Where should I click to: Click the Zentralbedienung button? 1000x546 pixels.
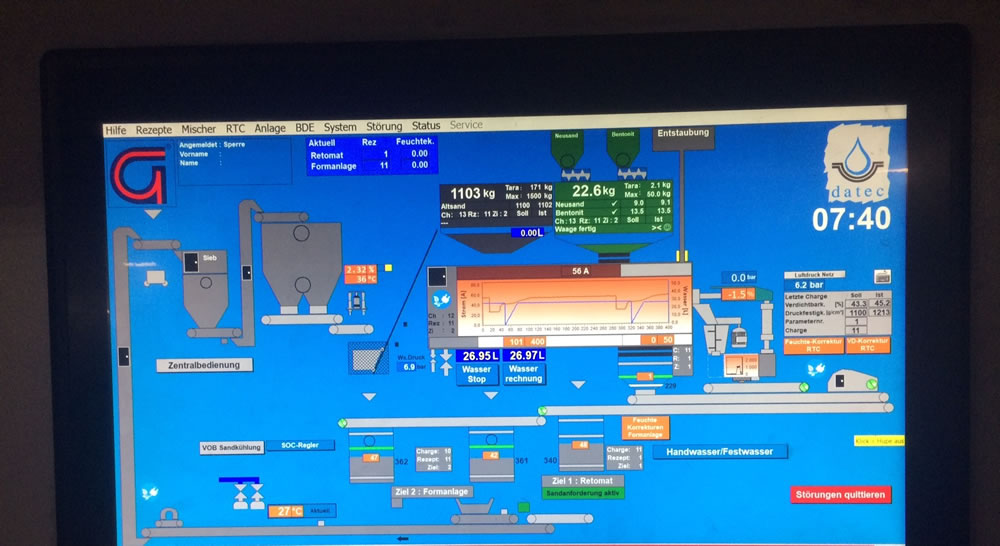[x=204, y=365]
